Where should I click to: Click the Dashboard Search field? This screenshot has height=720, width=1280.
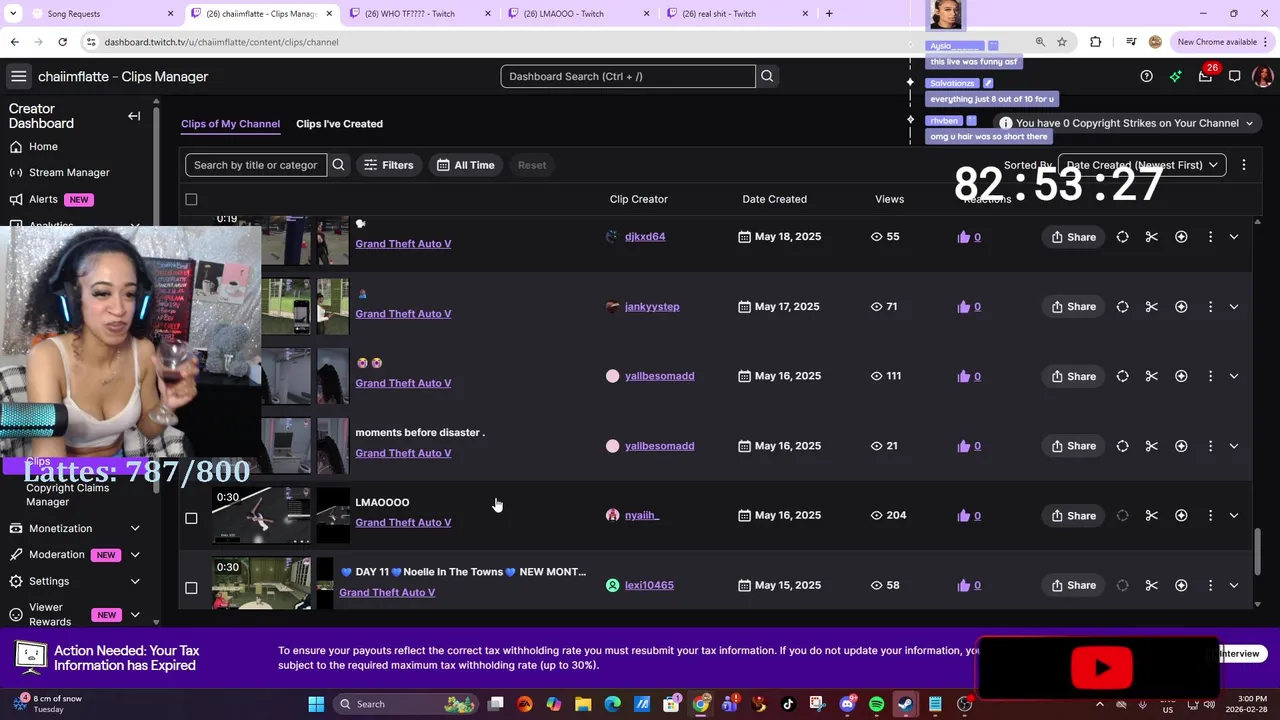(628, 76)
